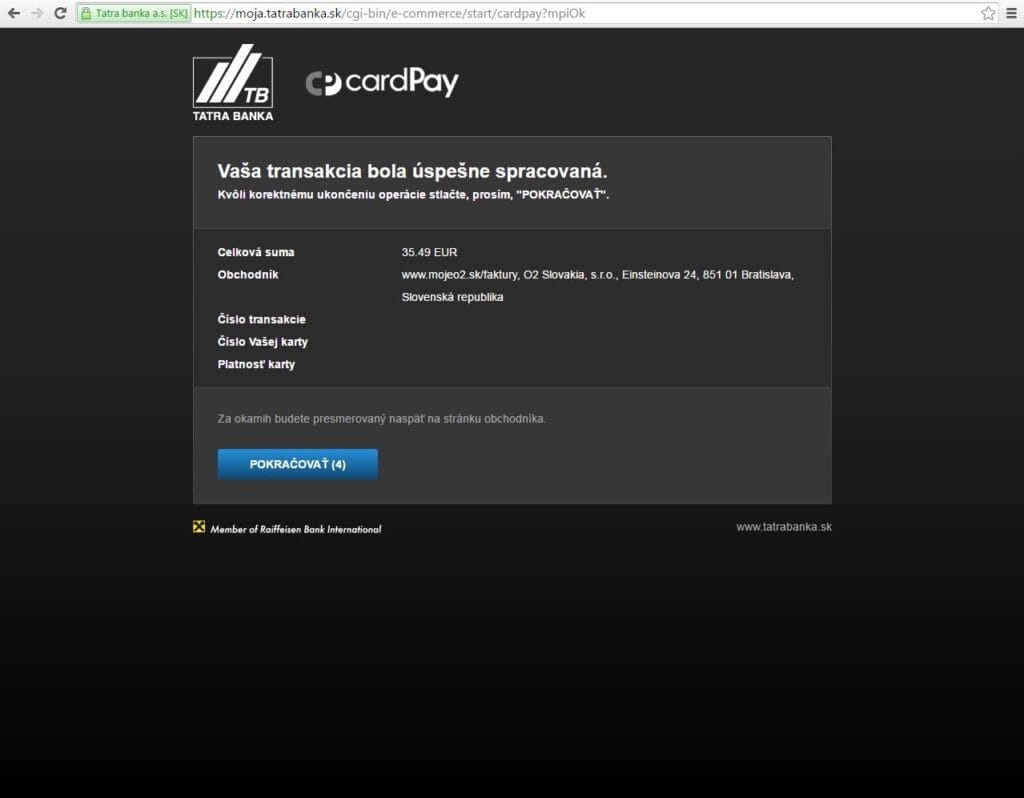The height and width of the screenshot is (798, 1024).
Task: Click the 'Vaša transakcia bola úspešne spracovaná' heading
Action: 412,171
